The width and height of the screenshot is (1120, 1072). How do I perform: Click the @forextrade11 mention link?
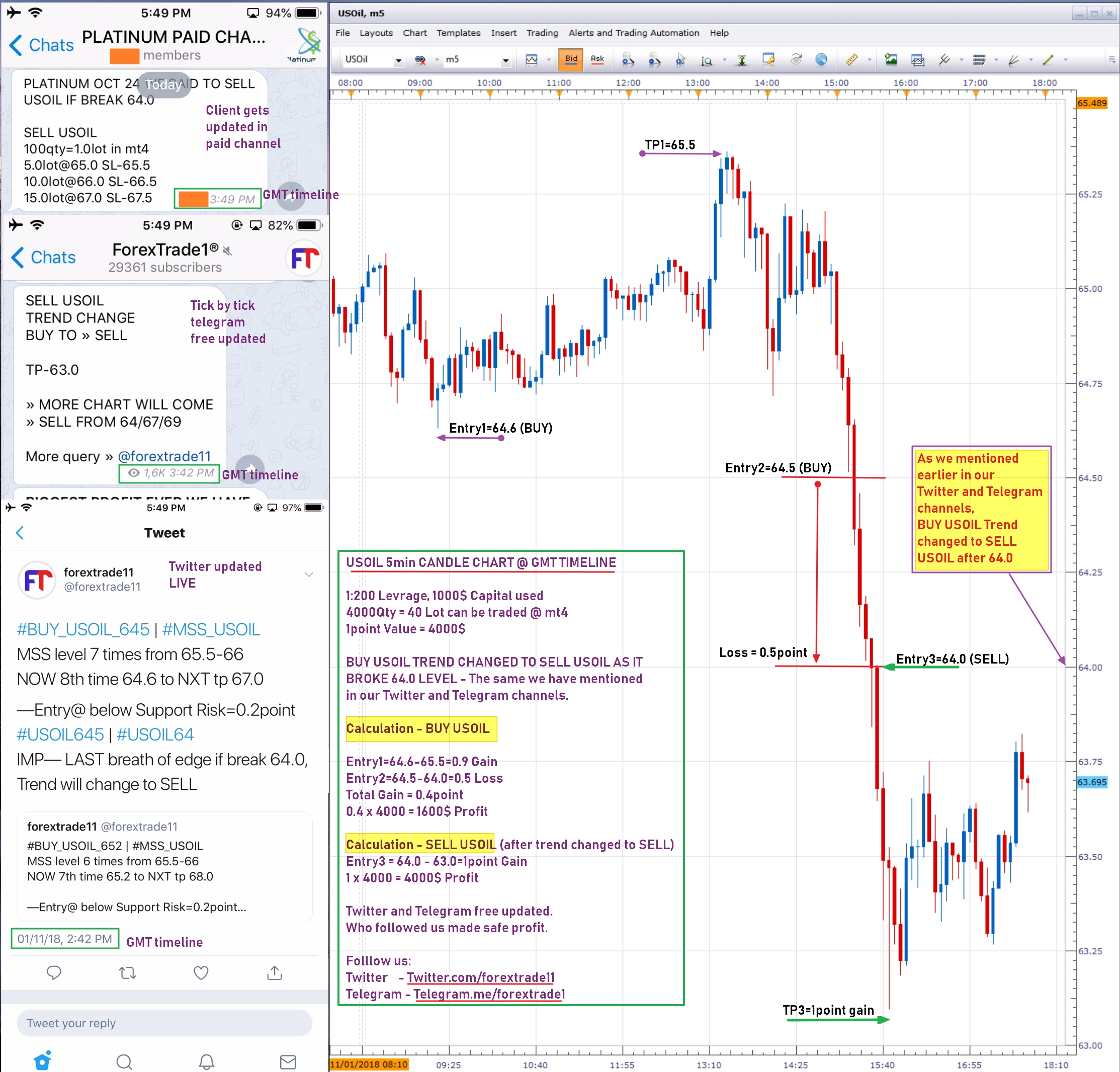(x=164, y=457)
